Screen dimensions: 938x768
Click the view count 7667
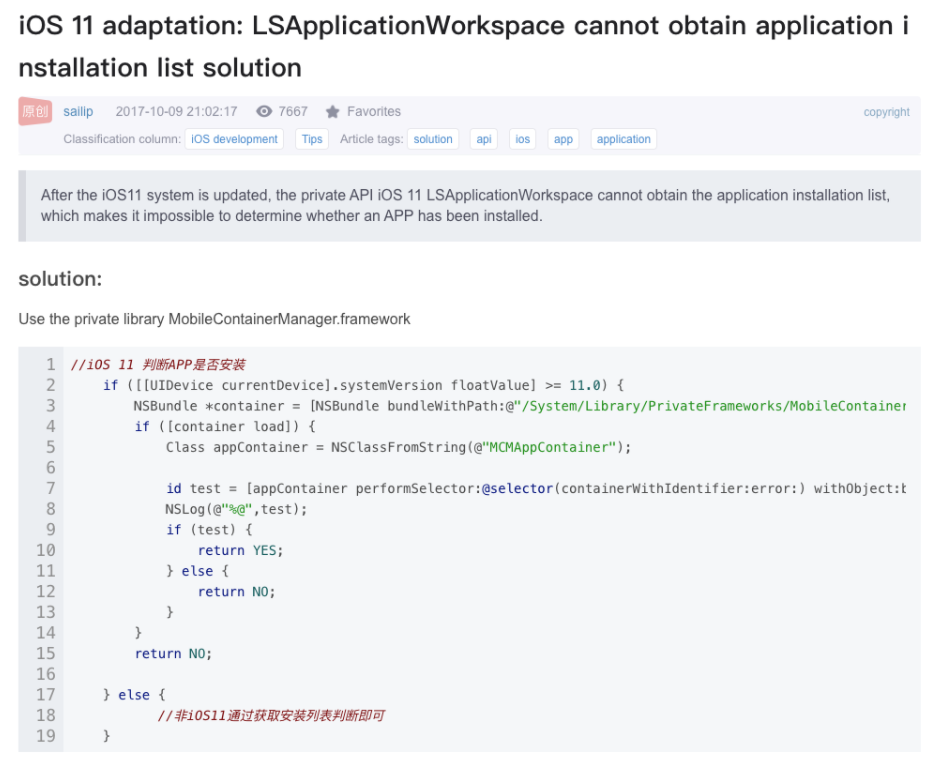[293, 111]
